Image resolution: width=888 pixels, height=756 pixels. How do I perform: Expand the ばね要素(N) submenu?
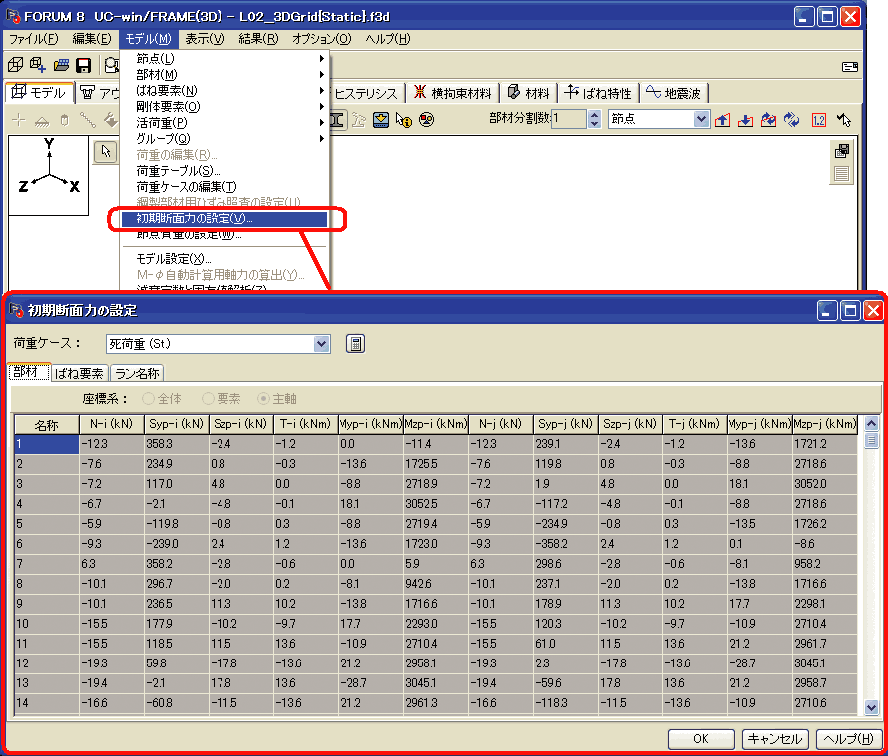(x=224, y=91)
